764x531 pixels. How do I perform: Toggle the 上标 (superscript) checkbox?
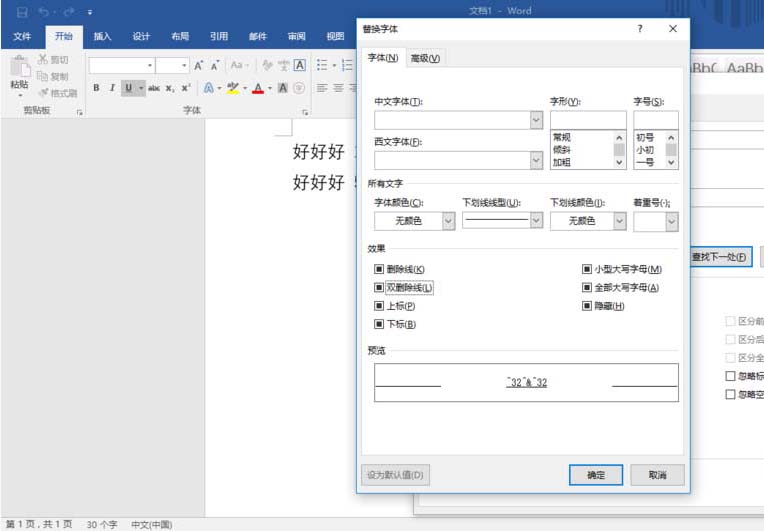379,306
